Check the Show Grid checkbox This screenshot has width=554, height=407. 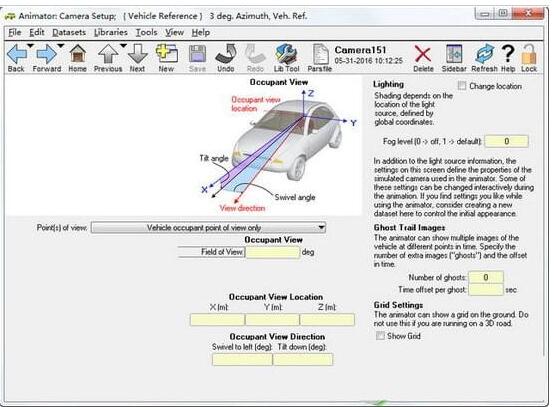[x=380, y=336]
